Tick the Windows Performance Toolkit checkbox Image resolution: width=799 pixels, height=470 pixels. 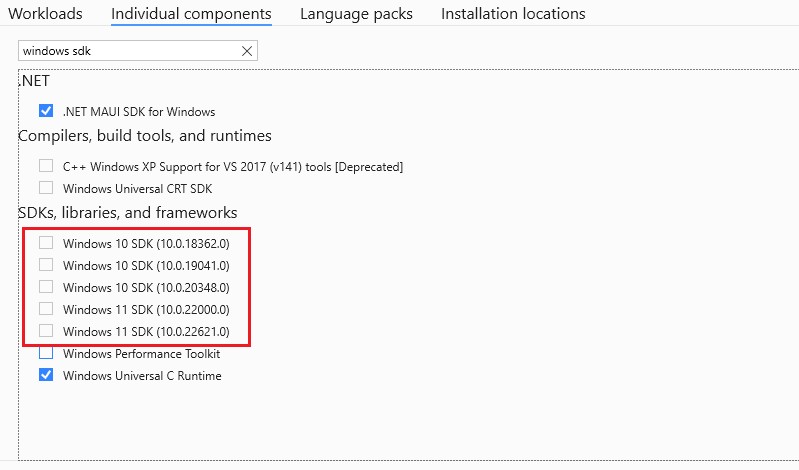46,353
